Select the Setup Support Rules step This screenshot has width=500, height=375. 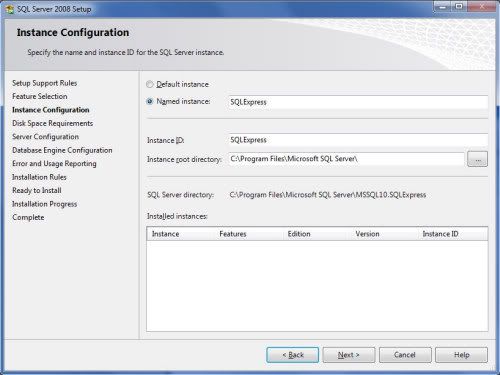[45, 83]
